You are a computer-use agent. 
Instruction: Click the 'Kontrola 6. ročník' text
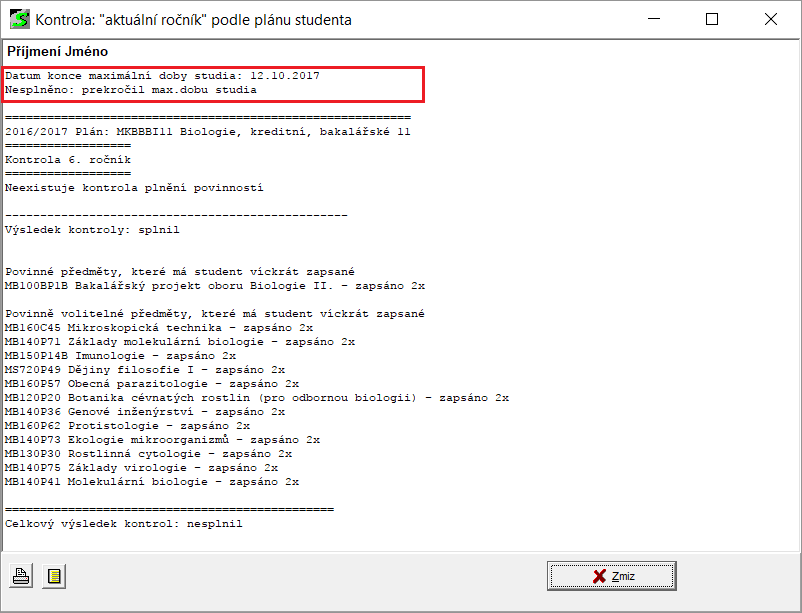tap(67, 159)
